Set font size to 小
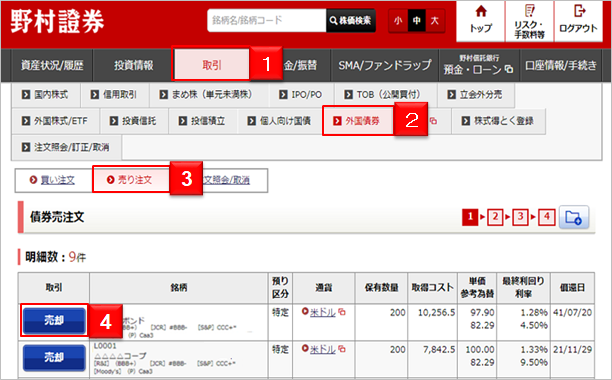The height and width of the screenshot is (380, 612). (x=398, y=21)
